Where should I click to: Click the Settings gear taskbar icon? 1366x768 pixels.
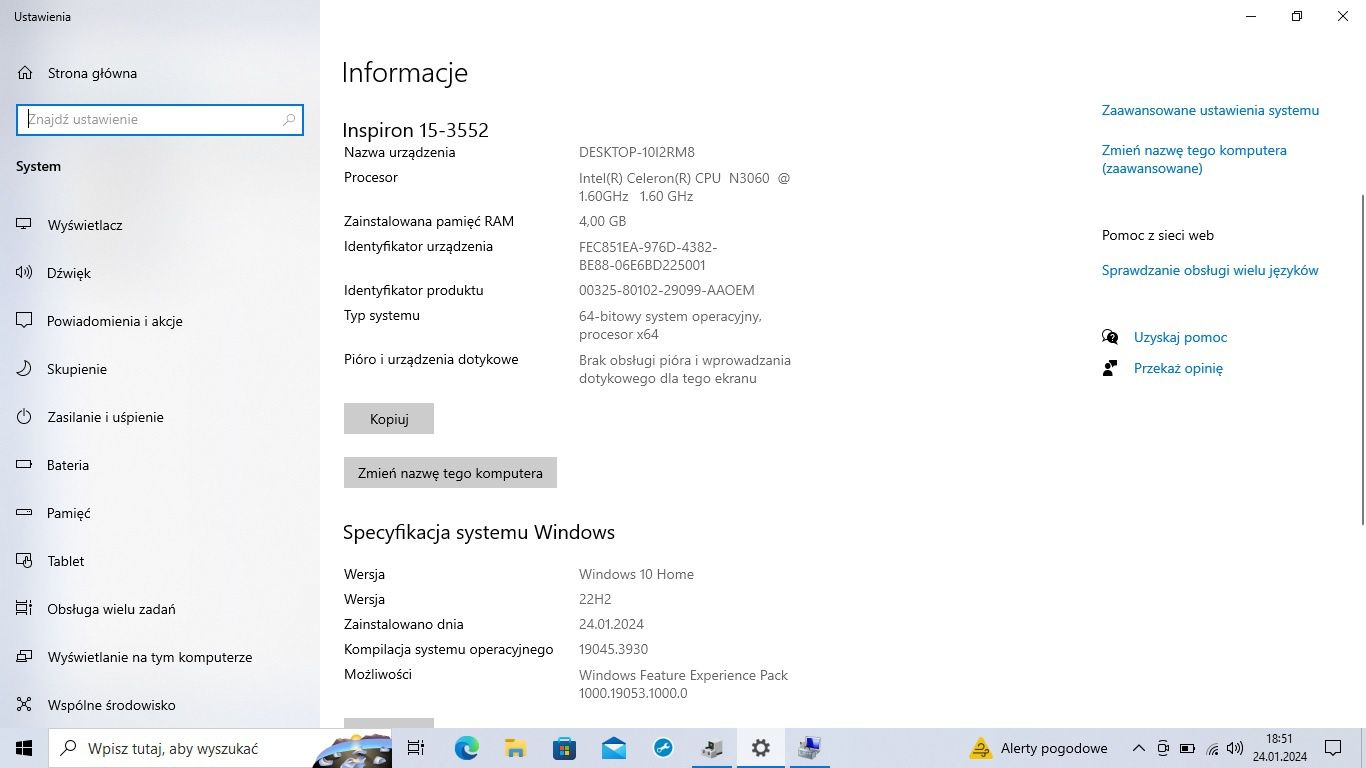pos(761,748)
